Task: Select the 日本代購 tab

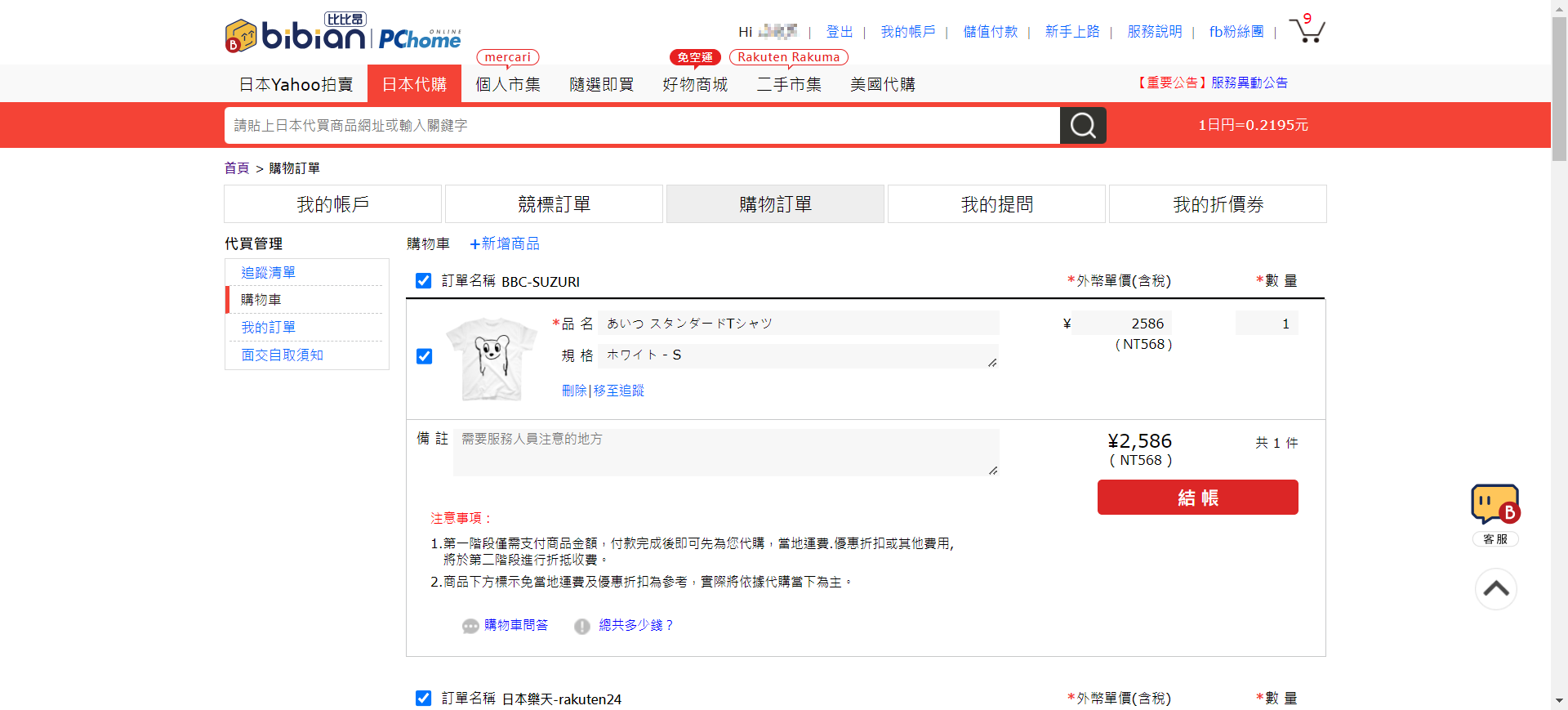Action: click(414, 84)
